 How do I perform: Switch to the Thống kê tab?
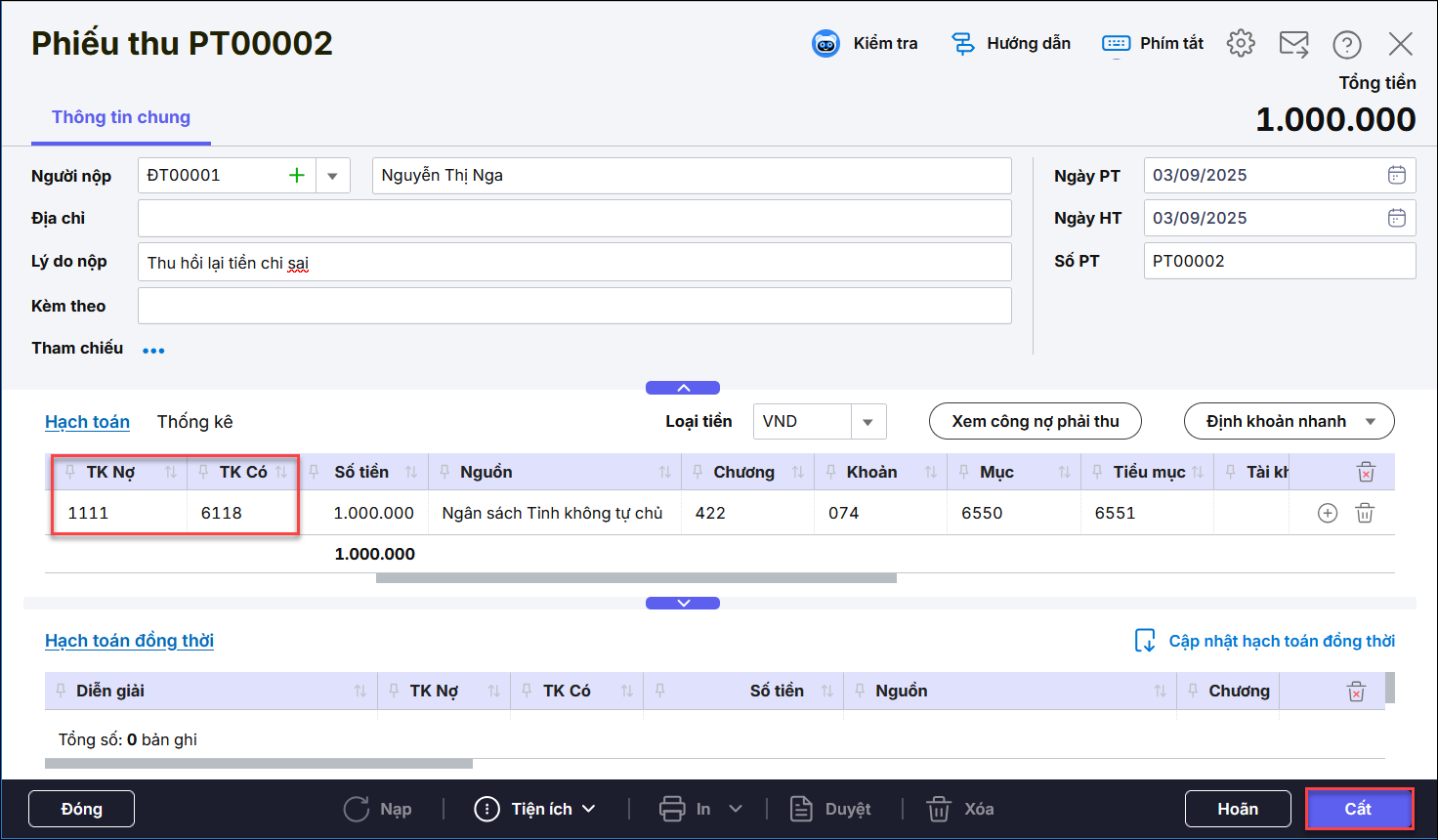[194, 422]
